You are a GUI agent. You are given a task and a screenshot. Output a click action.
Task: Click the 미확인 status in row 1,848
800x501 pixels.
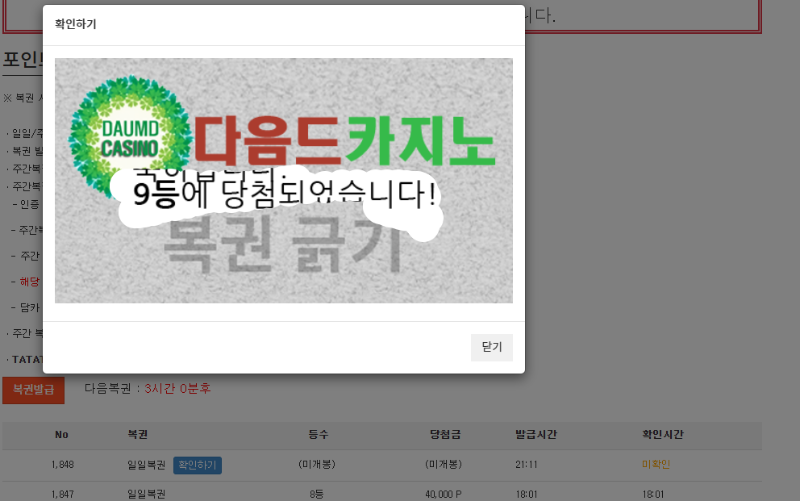656,465
